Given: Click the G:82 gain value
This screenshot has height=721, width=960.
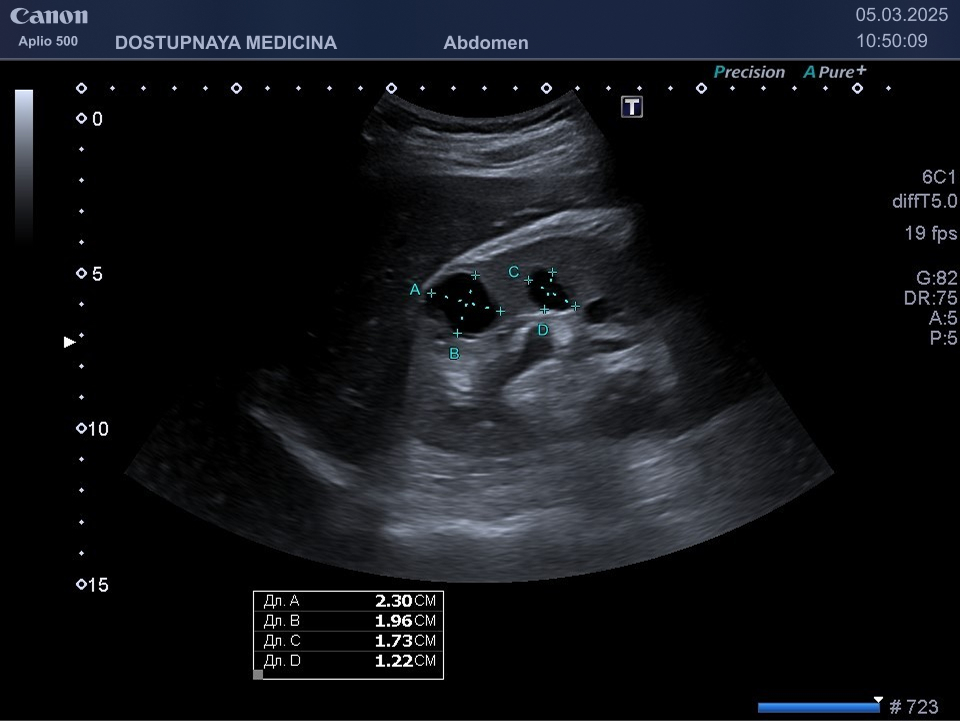Looking at the screenshot, I should pyautogui.click(x=936, y=278).
